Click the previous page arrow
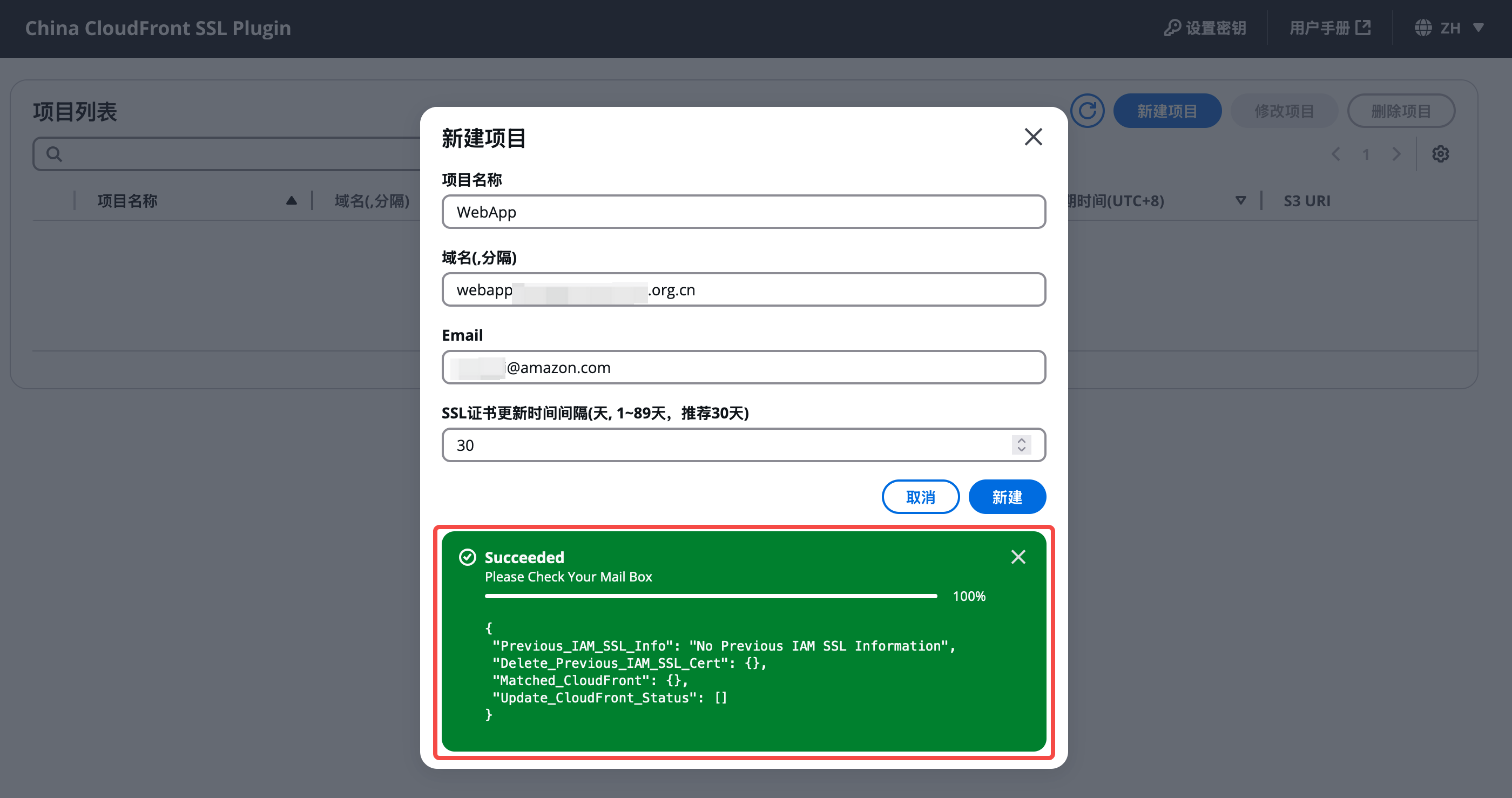The image size is (1512, 798). pyautogui.click(x=1336, y=154)
